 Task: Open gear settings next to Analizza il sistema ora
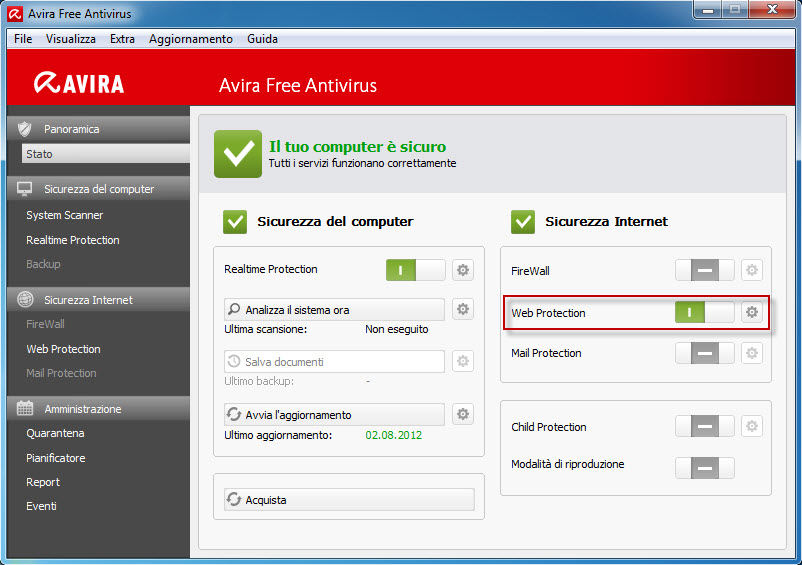[463, 309]
